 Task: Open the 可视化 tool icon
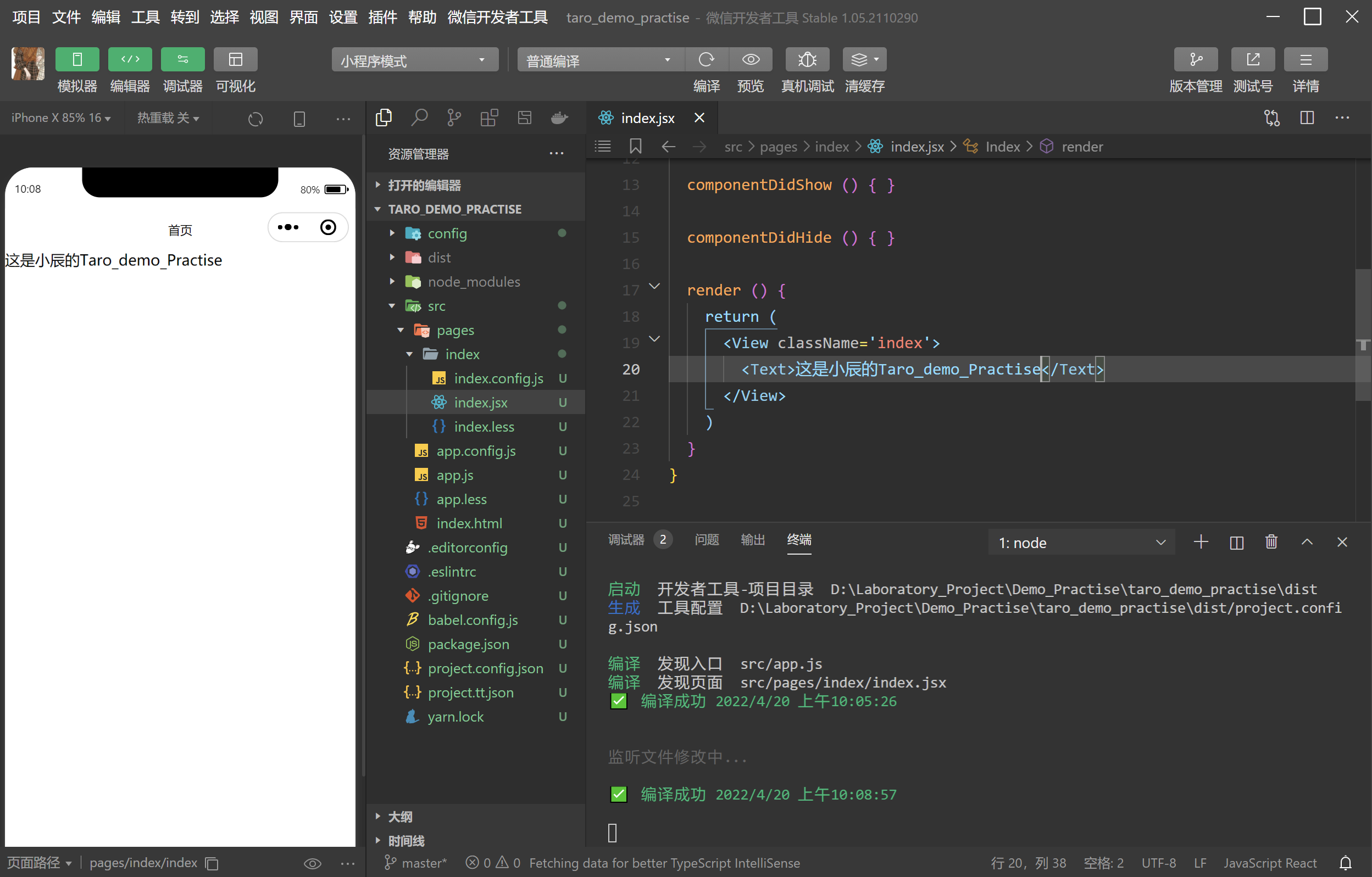pos(235,59)
